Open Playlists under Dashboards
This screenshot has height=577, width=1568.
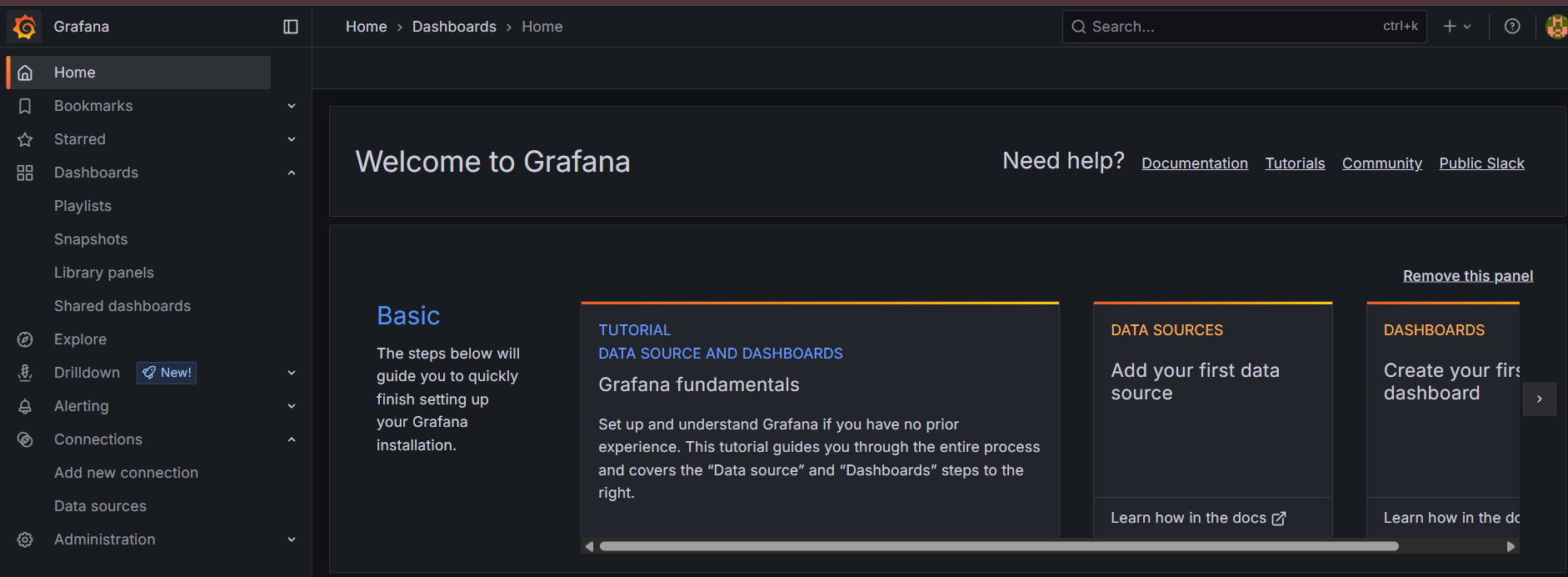[x=82, y=206]
